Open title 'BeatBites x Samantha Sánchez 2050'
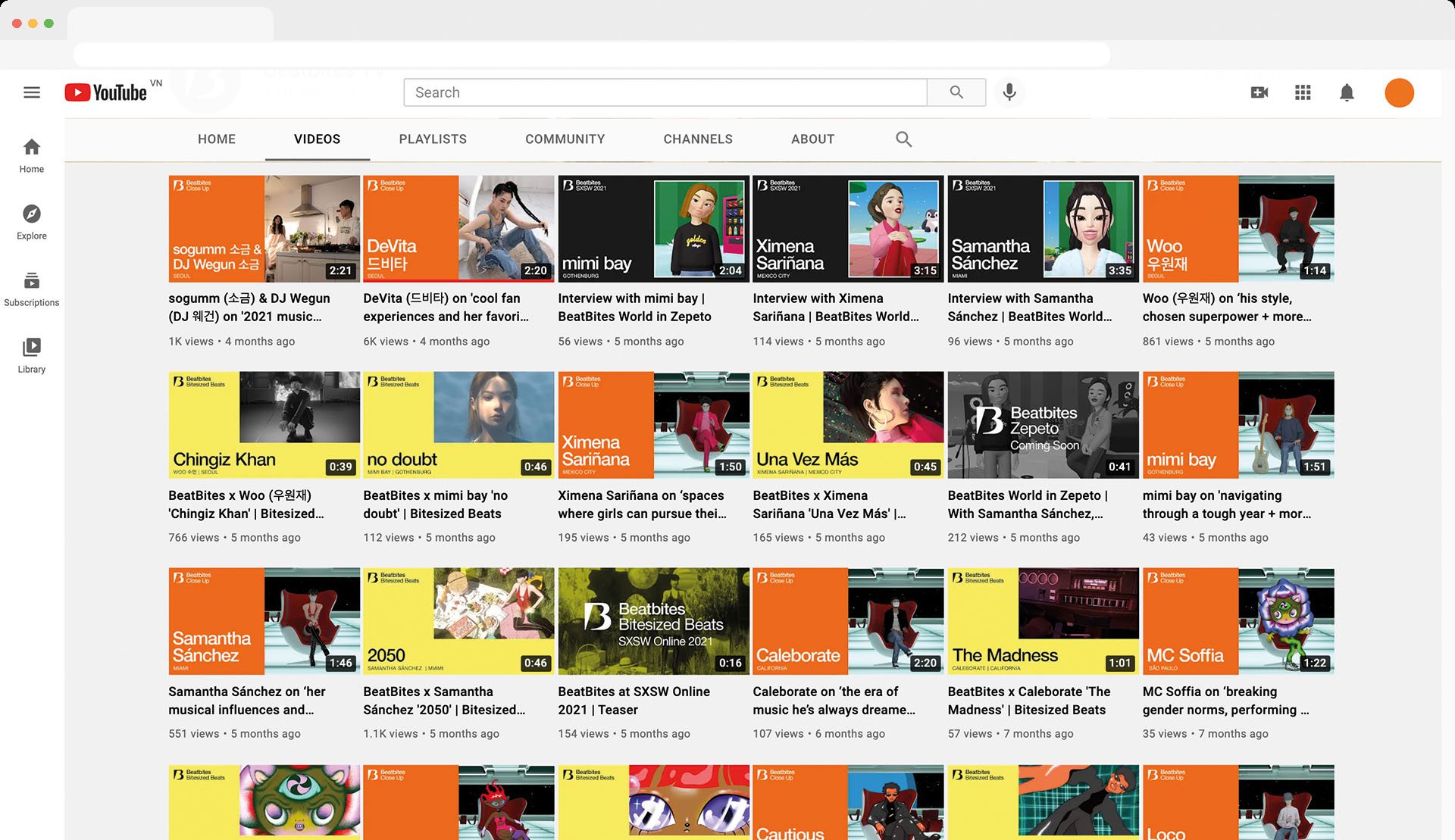The image size is (1455, 840). 444,701
